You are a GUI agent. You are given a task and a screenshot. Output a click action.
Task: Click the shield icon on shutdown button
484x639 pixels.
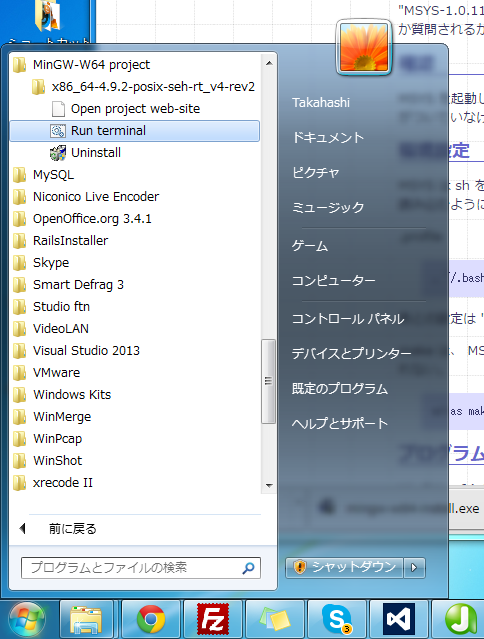[x=300, y=567]
